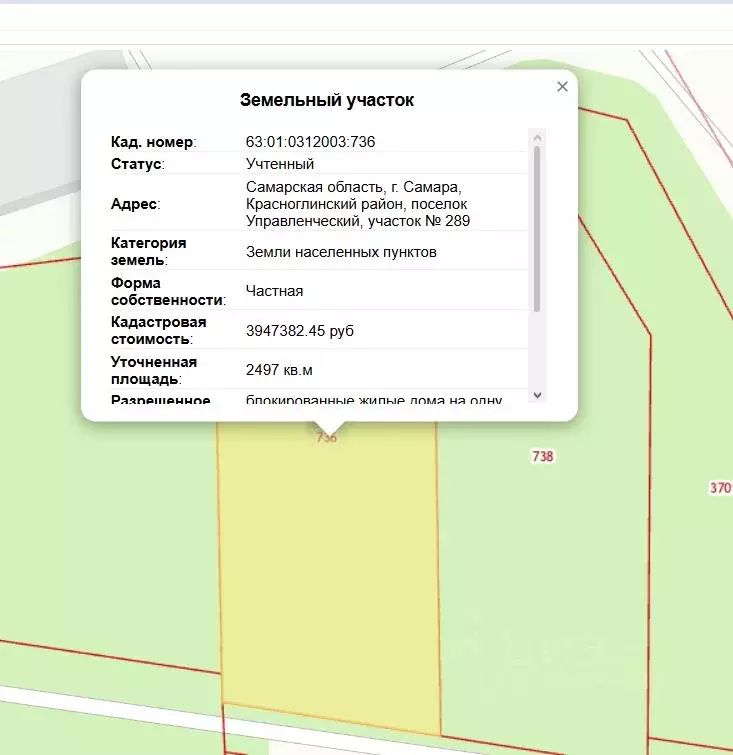
Task: Click the Кадастровая стоимость field label
Action: pos(158,330)
